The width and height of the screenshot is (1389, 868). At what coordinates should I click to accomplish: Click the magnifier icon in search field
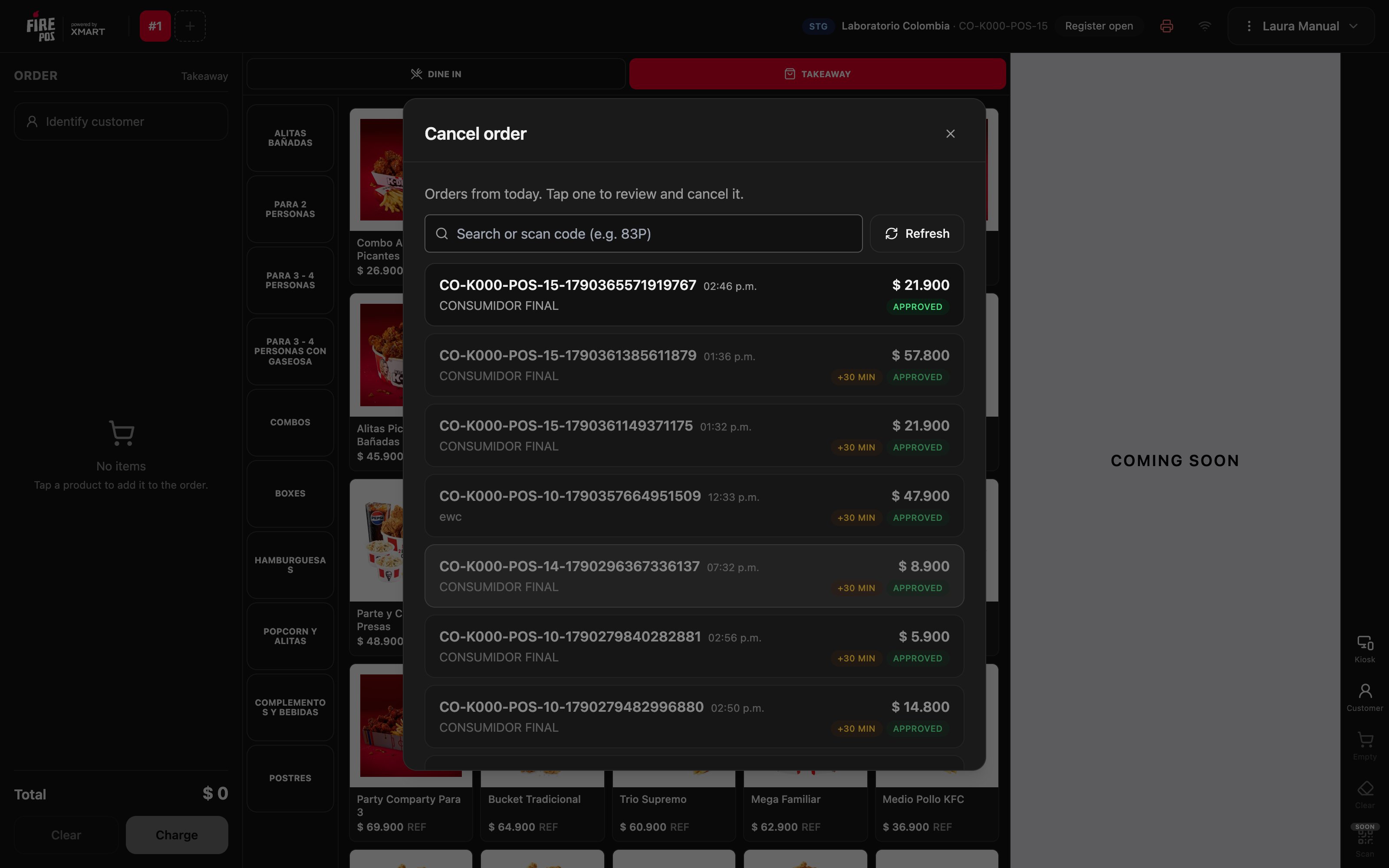click(441, 233)
